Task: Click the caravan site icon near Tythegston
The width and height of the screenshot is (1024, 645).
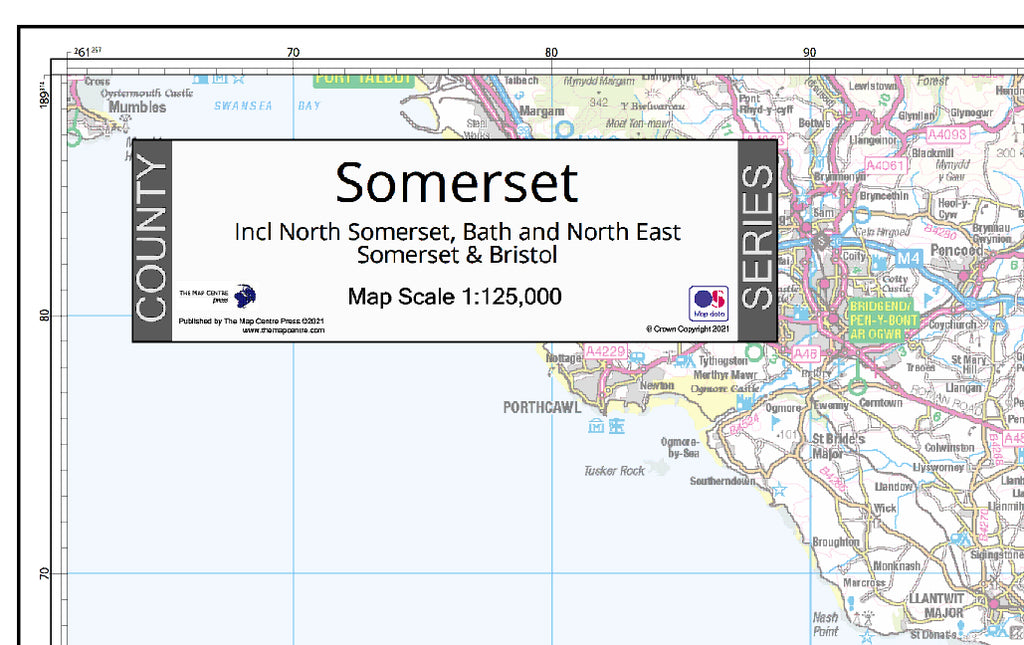Action: (x=680, y=361)
